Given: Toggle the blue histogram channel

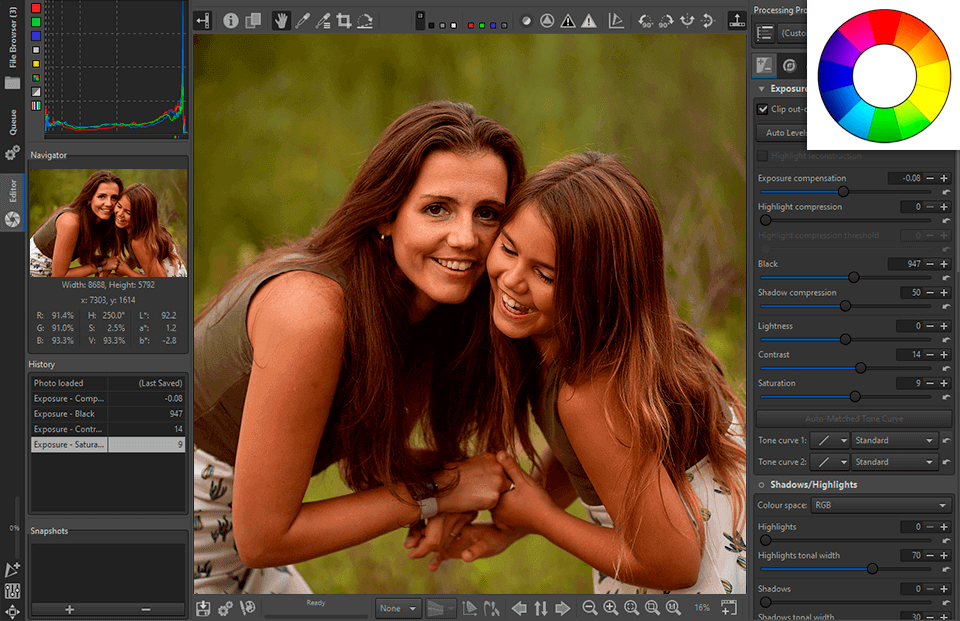Looking at the screenshot, I should [x=37, y=35].
